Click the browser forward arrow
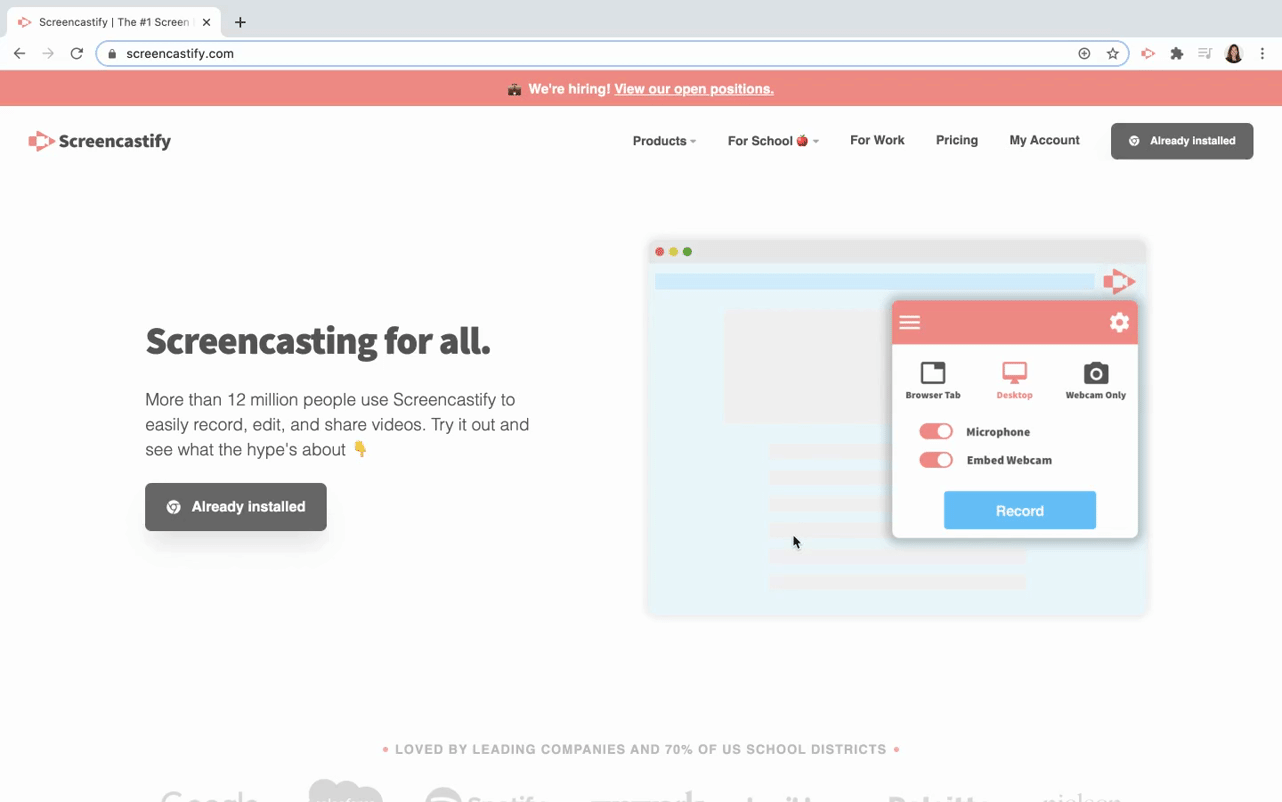This screenshot has width=1282, height=802. click(x=48, y=53)
